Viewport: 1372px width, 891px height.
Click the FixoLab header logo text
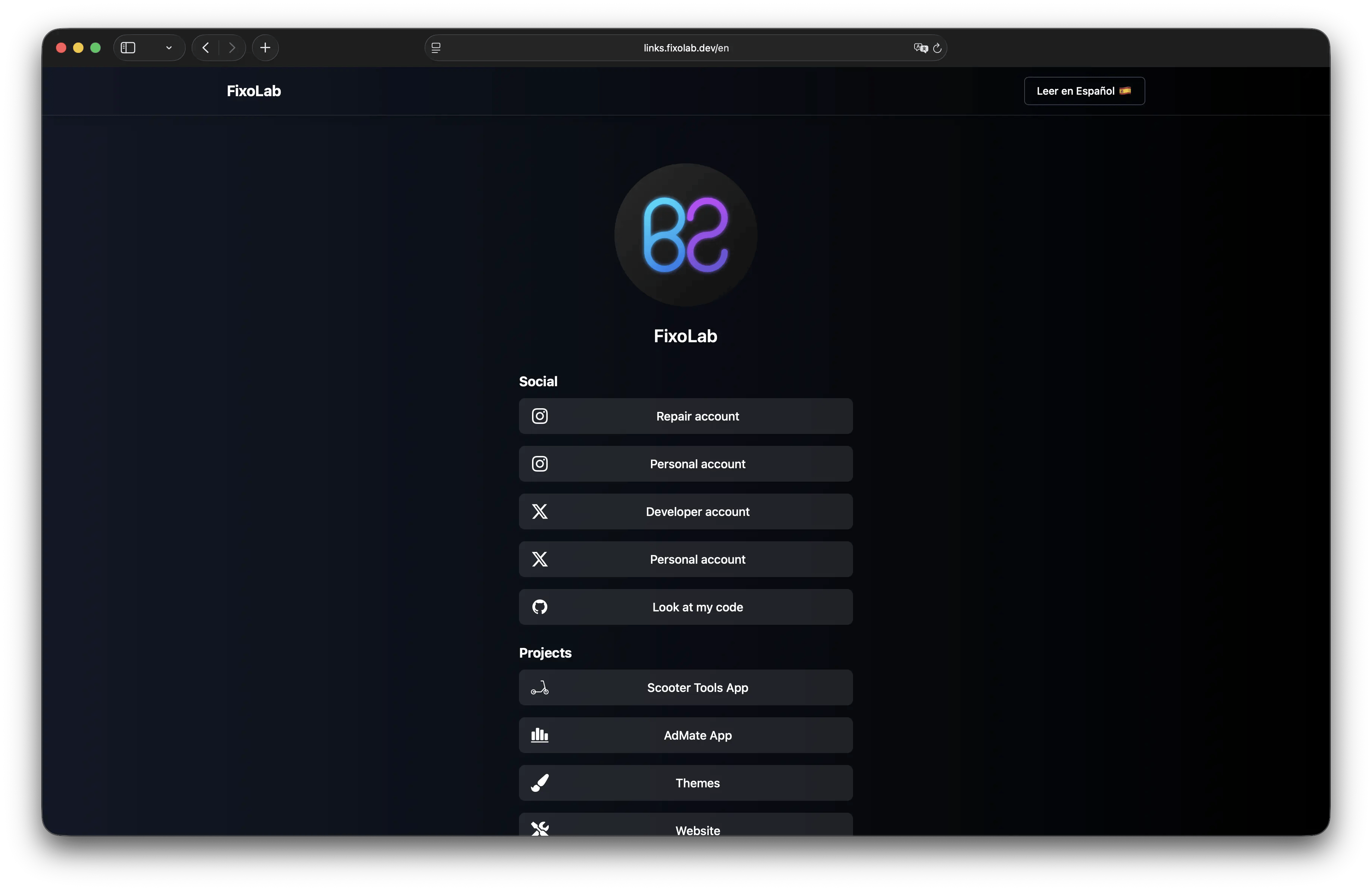pos(254,91)
